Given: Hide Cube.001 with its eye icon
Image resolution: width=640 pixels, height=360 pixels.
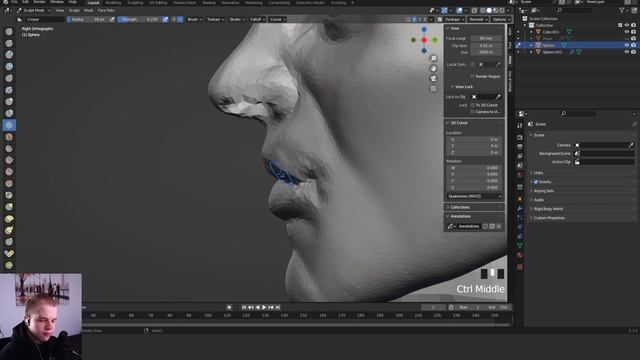Looking at the screenshot, I should point(627,32).
